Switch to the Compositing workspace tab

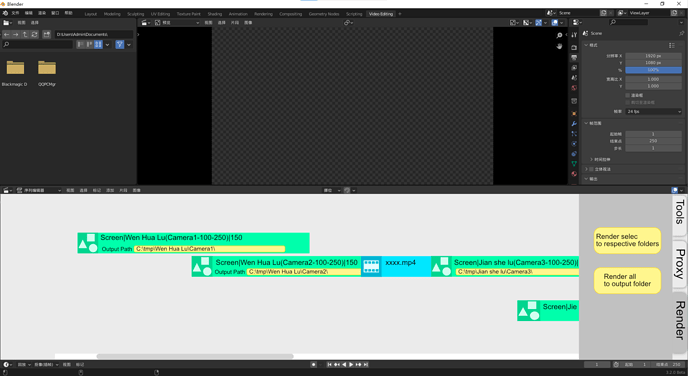(290, 14)
